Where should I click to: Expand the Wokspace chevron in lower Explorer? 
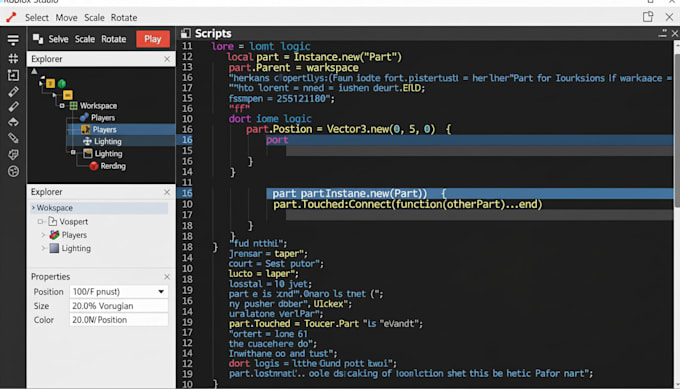click(x=33, y=208)
